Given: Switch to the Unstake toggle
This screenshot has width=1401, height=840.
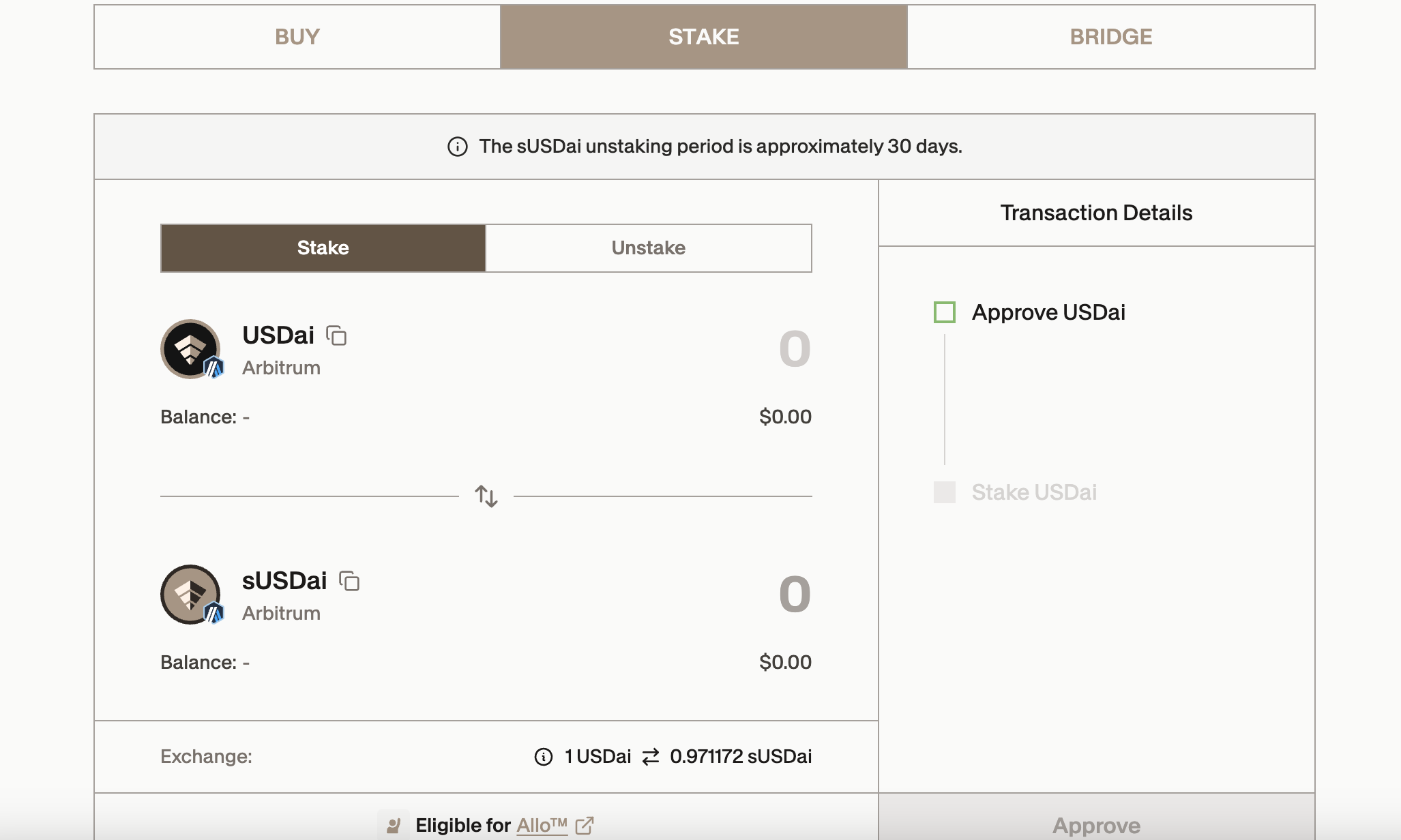Looking at the screenshot, I should (x=648, y=248).
